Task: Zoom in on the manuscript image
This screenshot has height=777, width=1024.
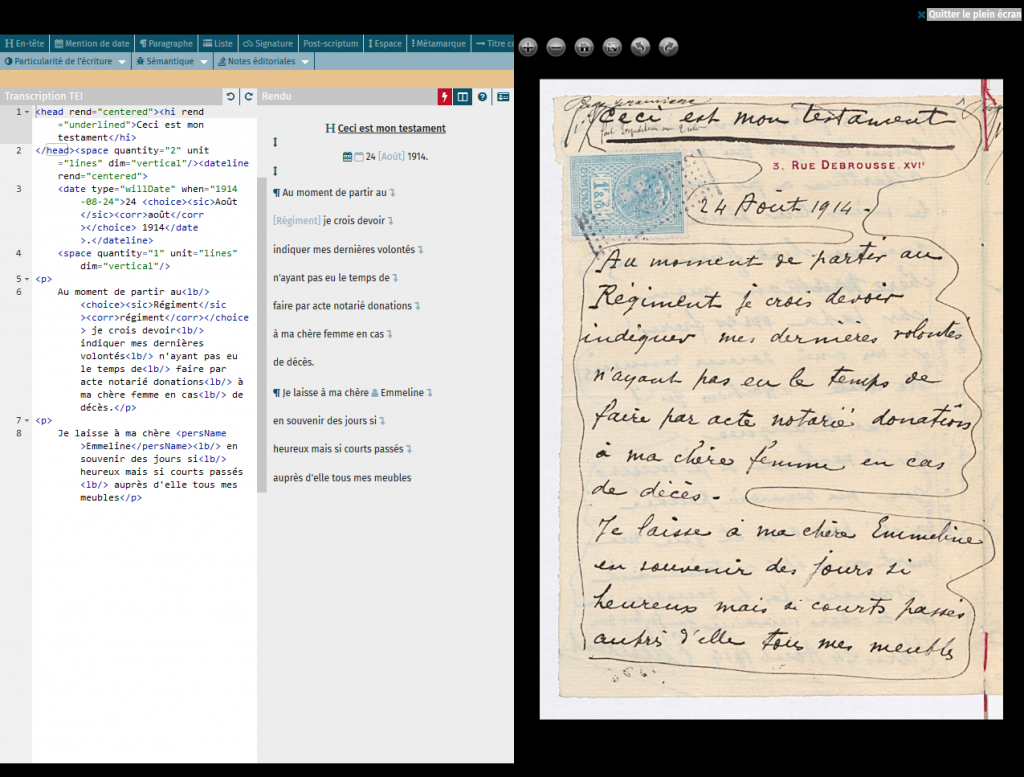Action: [528, 47]
